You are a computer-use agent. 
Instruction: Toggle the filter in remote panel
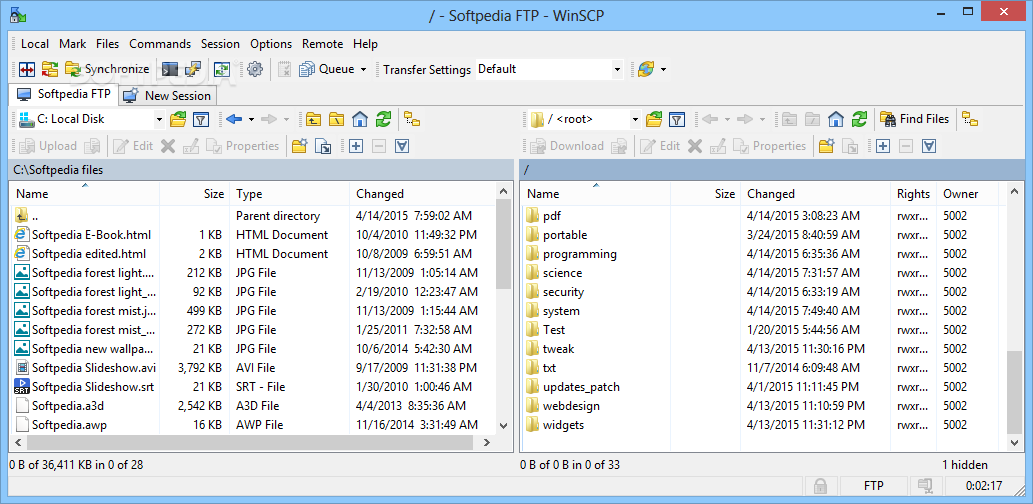[x=677, y=119]
